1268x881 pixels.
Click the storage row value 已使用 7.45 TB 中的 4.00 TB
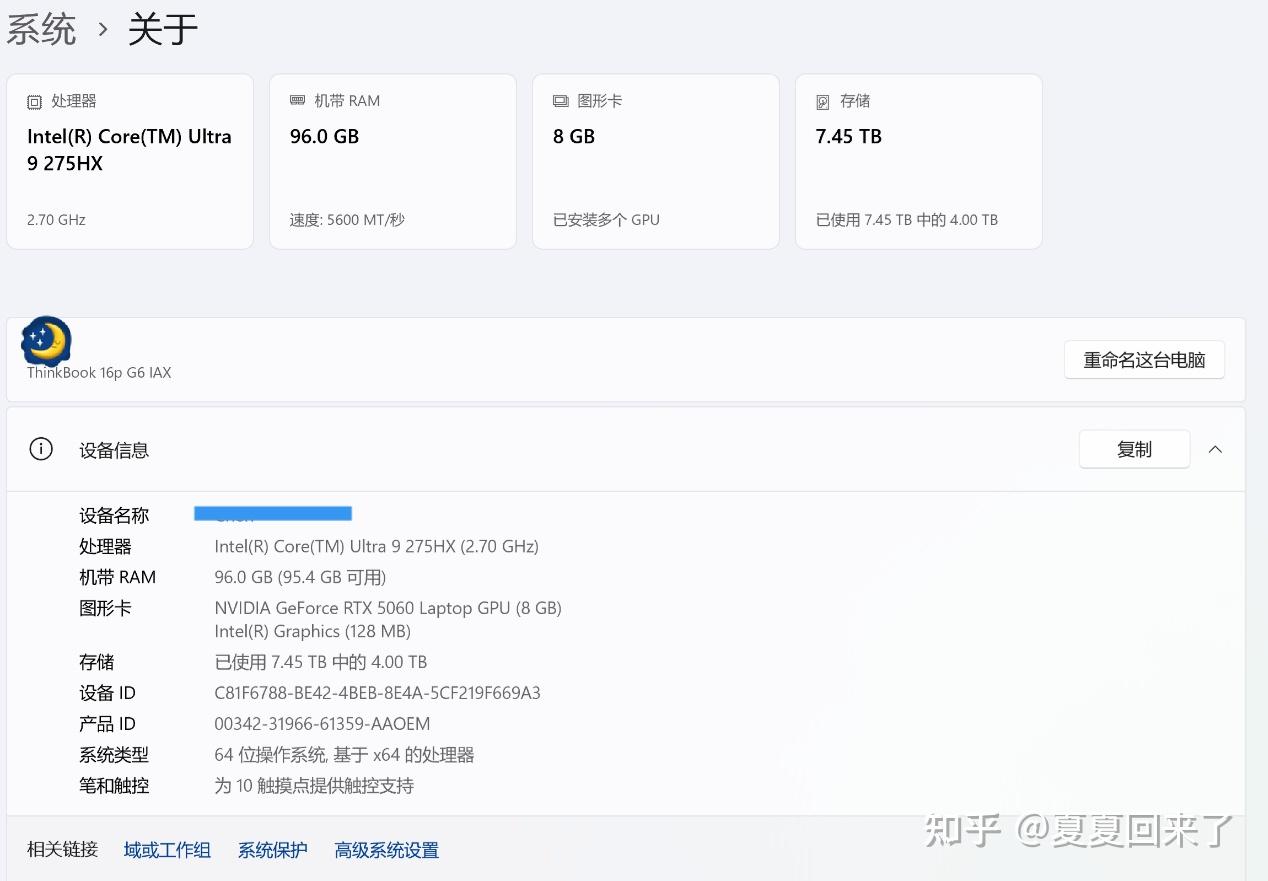click(x=321, y=662)
